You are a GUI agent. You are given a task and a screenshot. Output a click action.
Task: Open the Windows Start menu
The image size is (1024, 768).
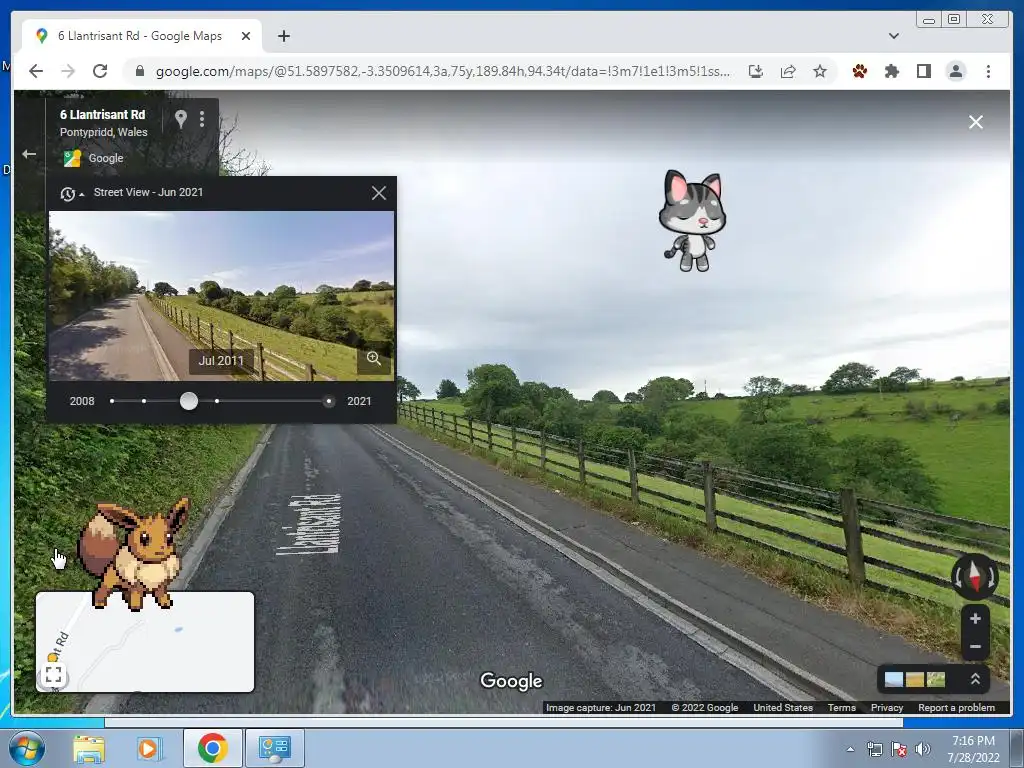(x=26, y=748)
